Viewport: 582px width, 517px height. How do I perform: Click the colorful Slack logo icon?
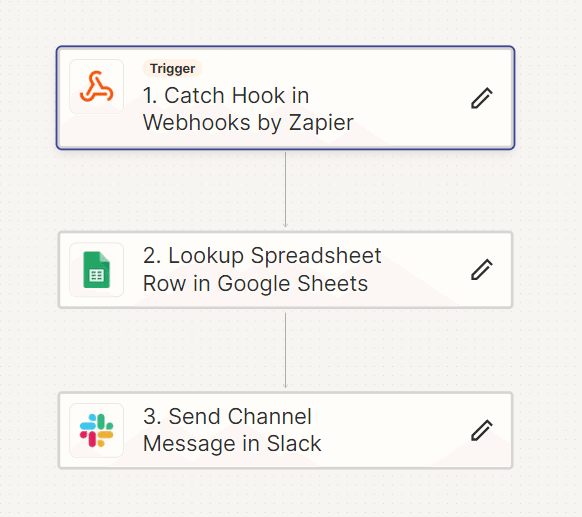(x=97, y=431)
